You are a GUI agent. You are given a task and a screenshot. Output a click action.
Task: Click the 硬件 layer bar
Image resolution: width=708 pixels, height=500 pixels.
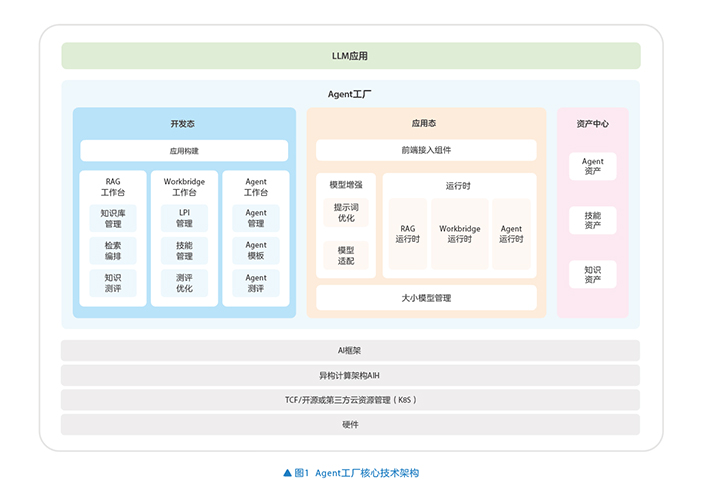pyautogui.click(x=350, y=425)
